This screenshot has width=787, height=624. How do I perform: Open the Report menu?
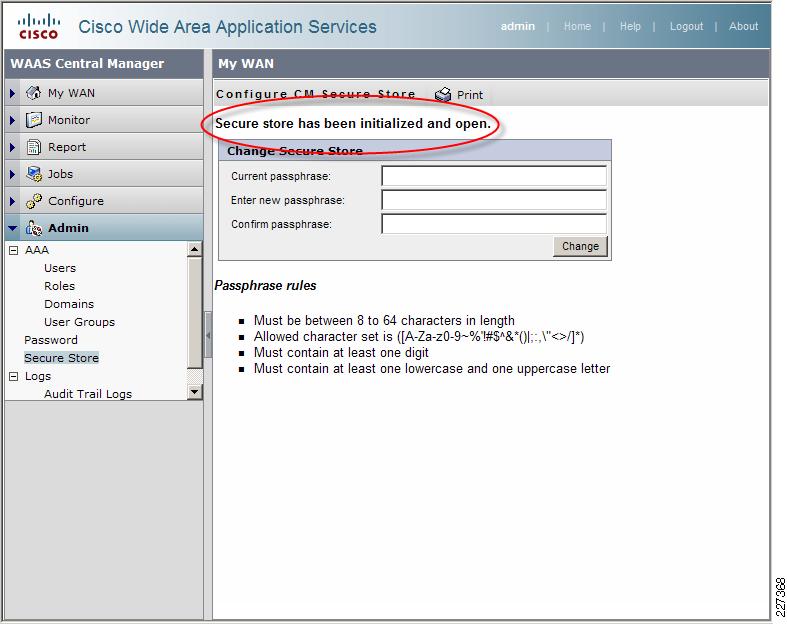[67, 147]
